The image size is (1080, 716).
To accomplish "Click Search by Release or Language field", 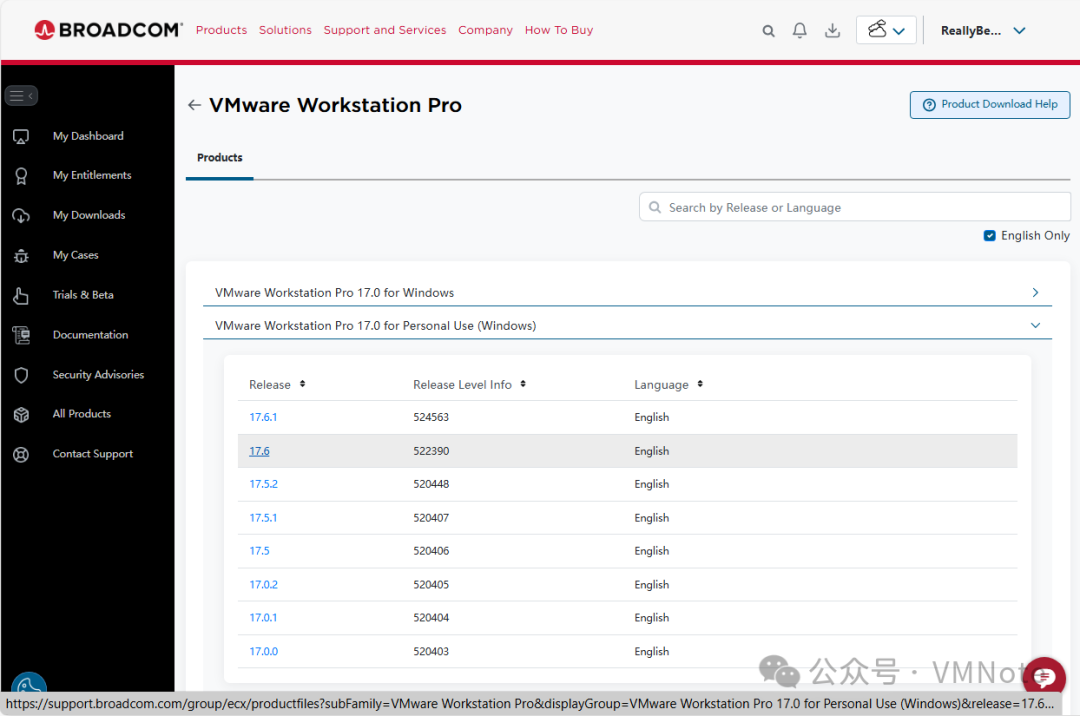I will point(855,207).
